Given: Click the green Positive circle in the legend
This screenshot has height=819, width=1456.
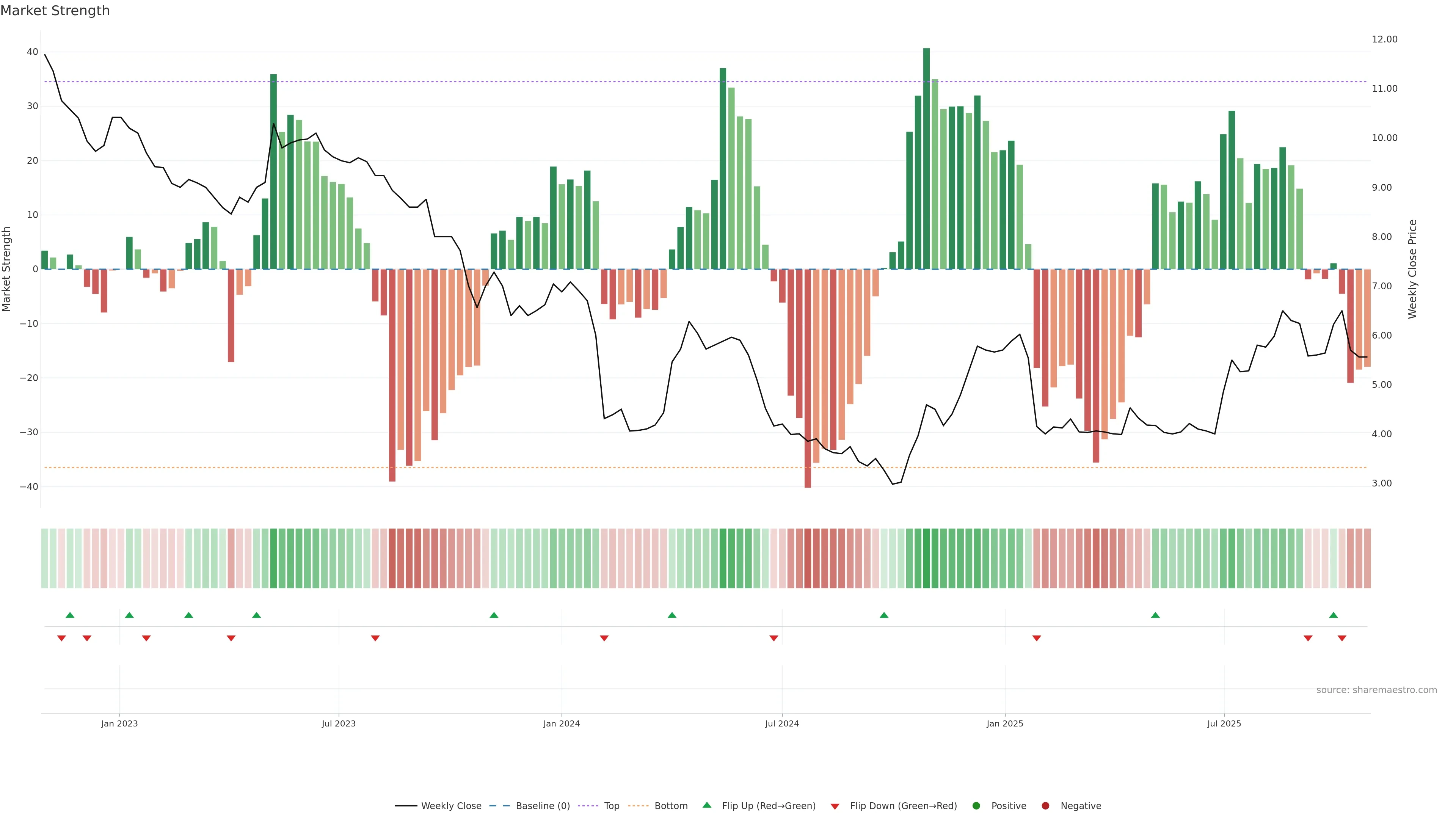Looking at the screenshot, I should 976,805.
